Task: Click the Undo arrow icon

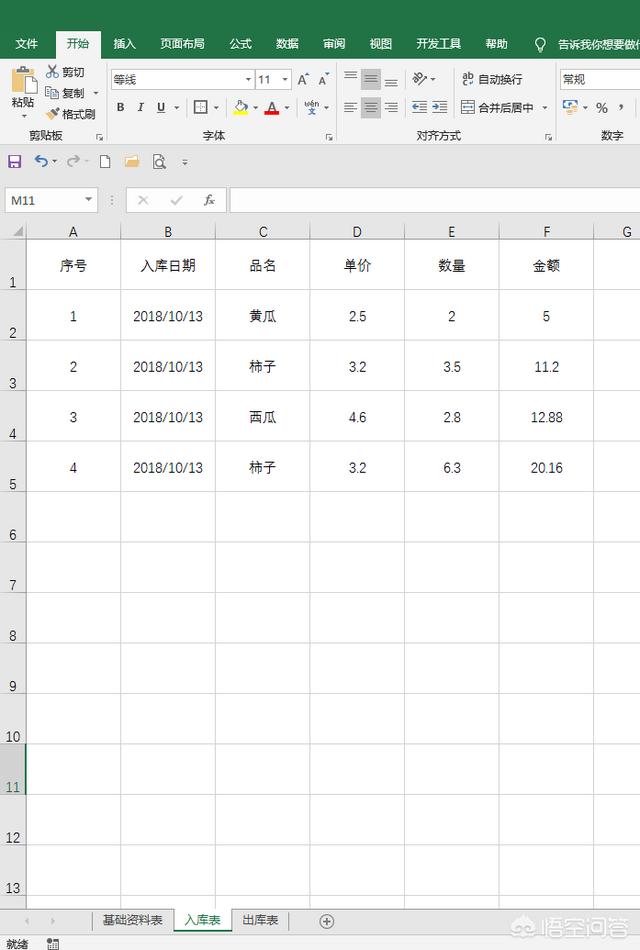Action: pyautogui.click(x=41, y=161)
